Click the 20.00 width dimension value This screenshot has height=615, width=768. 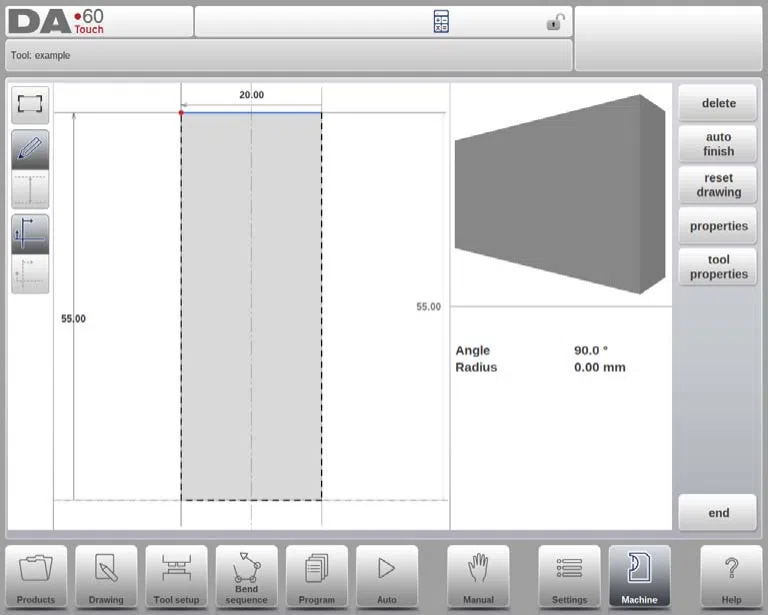click(x=251, y=95)
